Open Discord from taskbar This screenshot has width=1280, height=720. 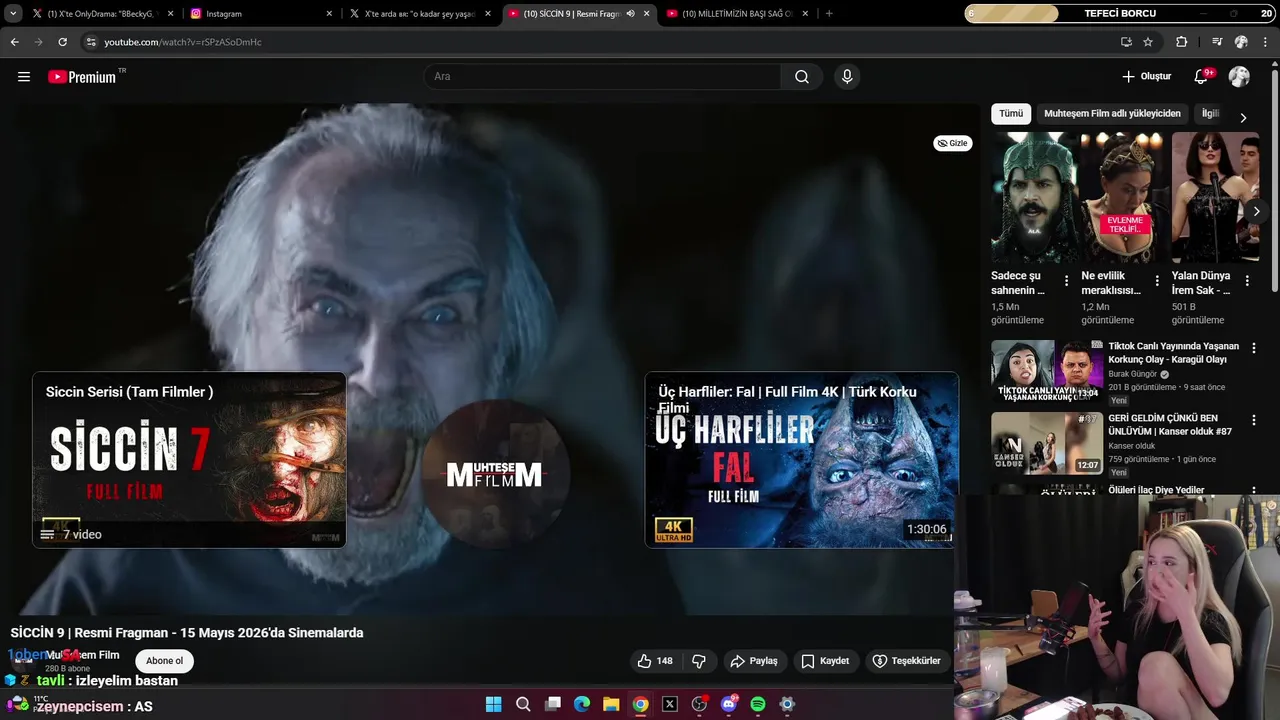click(x=728, y=704)
